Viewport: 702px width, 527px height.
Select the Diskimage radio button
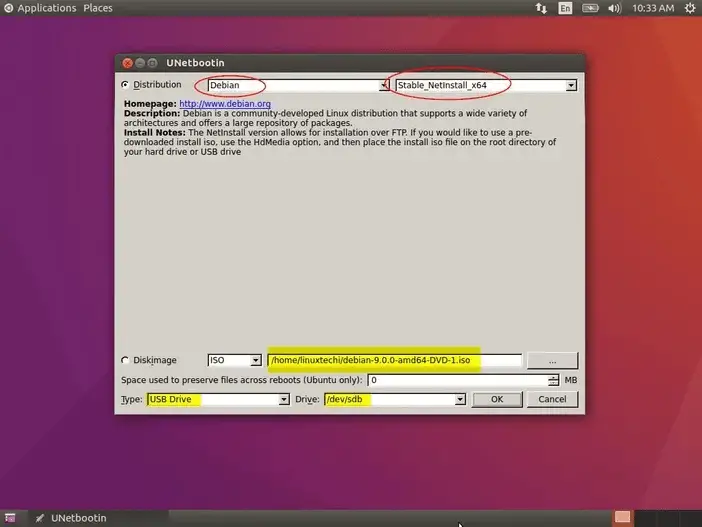(x=125, y=360)
